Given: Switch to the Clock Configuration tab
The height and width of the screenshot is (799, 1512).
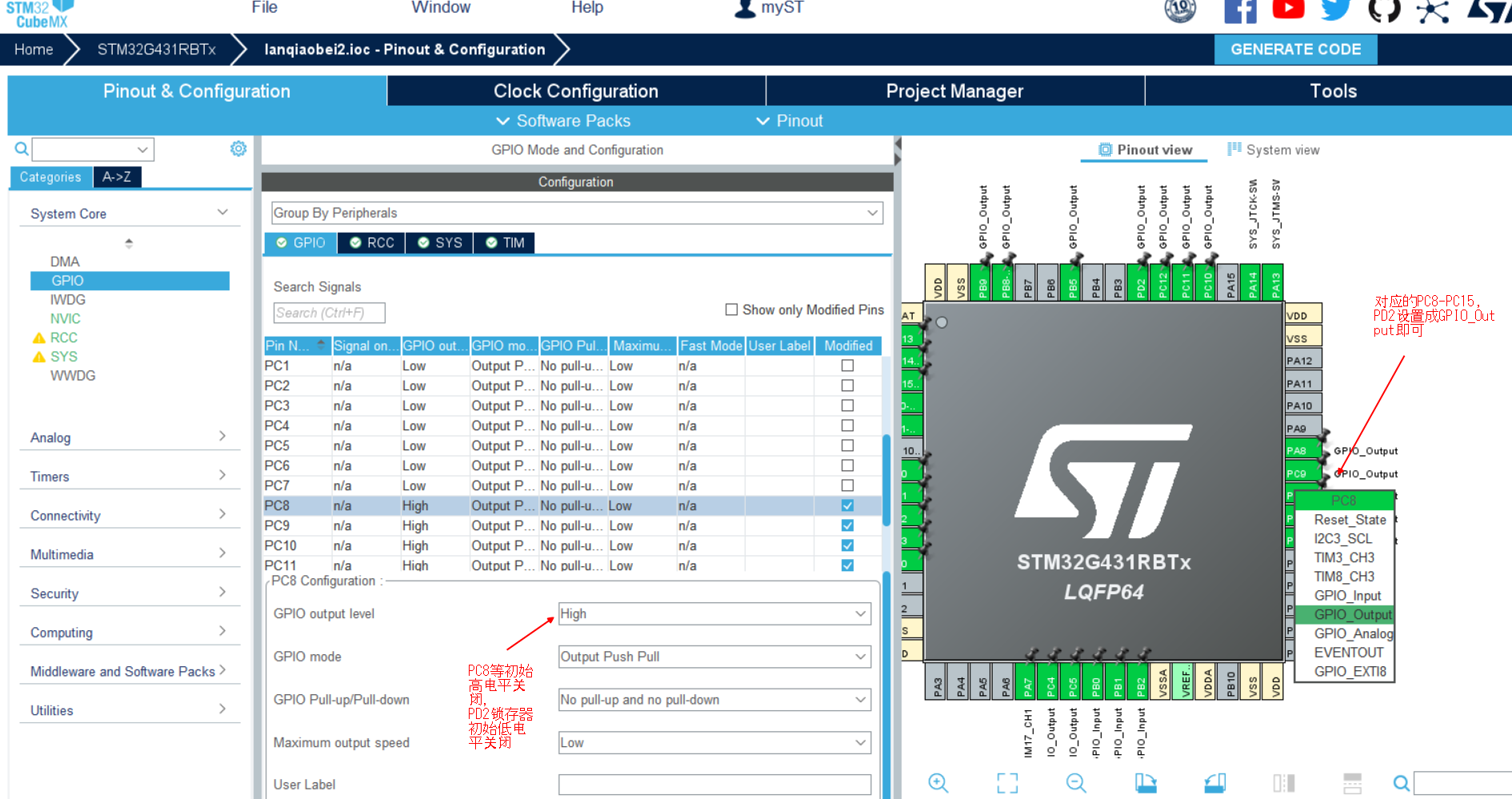Looking at the screenshot, I should (576, 91).
